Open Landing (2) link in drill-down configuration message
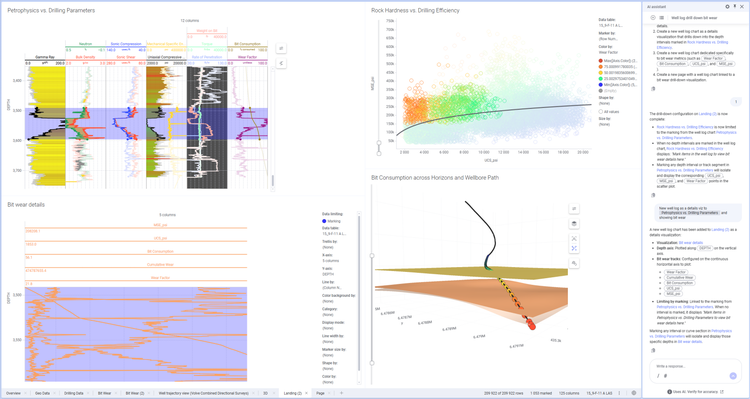The height and width of the screenshot is (399, 750). [x=707, y=114]
